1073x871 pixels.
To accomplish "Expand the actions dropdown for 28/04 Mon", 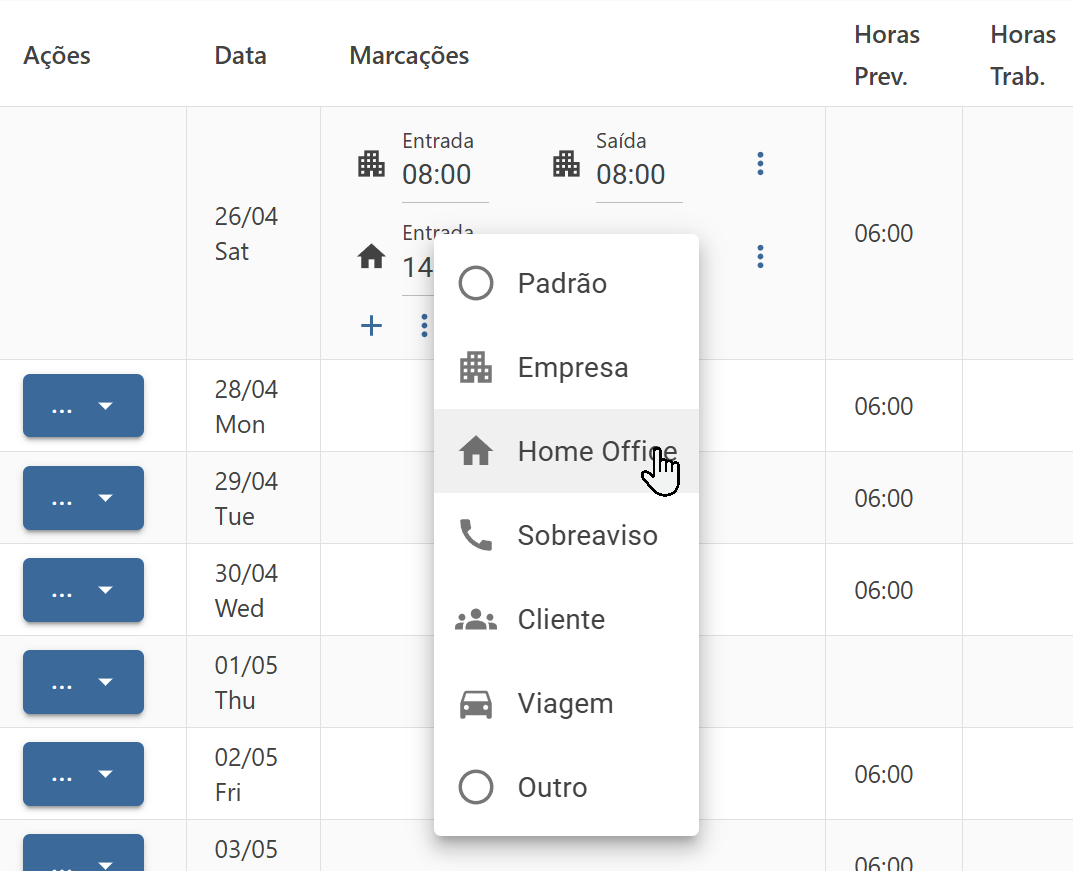I will [83, 406].
